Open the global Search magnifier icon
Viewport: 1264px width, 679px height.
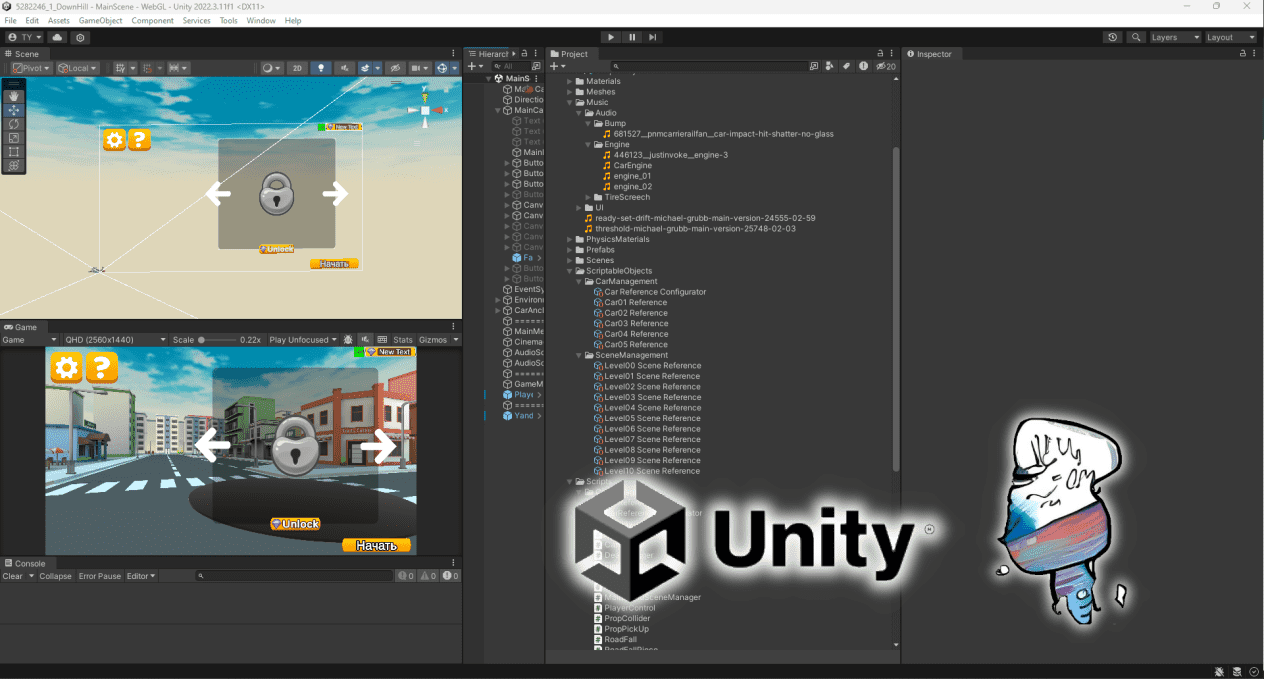[1136, 37]
